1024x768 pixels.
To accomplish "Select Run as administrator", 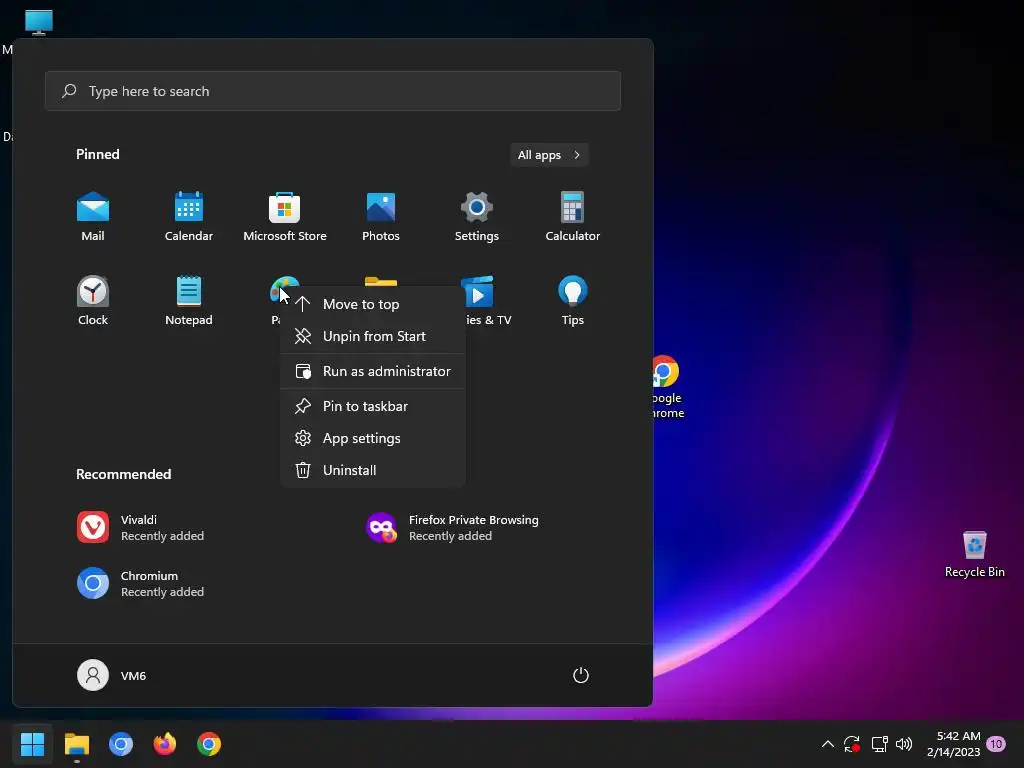I will (x=373, y=372).
